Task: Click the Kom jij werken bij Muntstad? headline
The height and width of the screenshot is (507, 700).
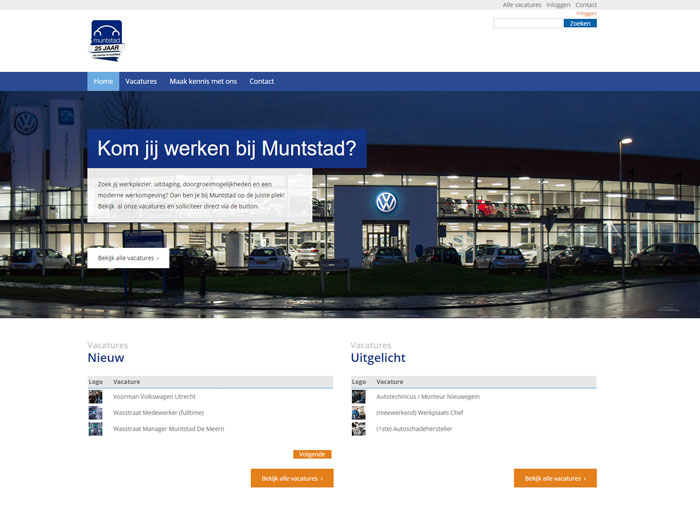Action: [227, 149]
